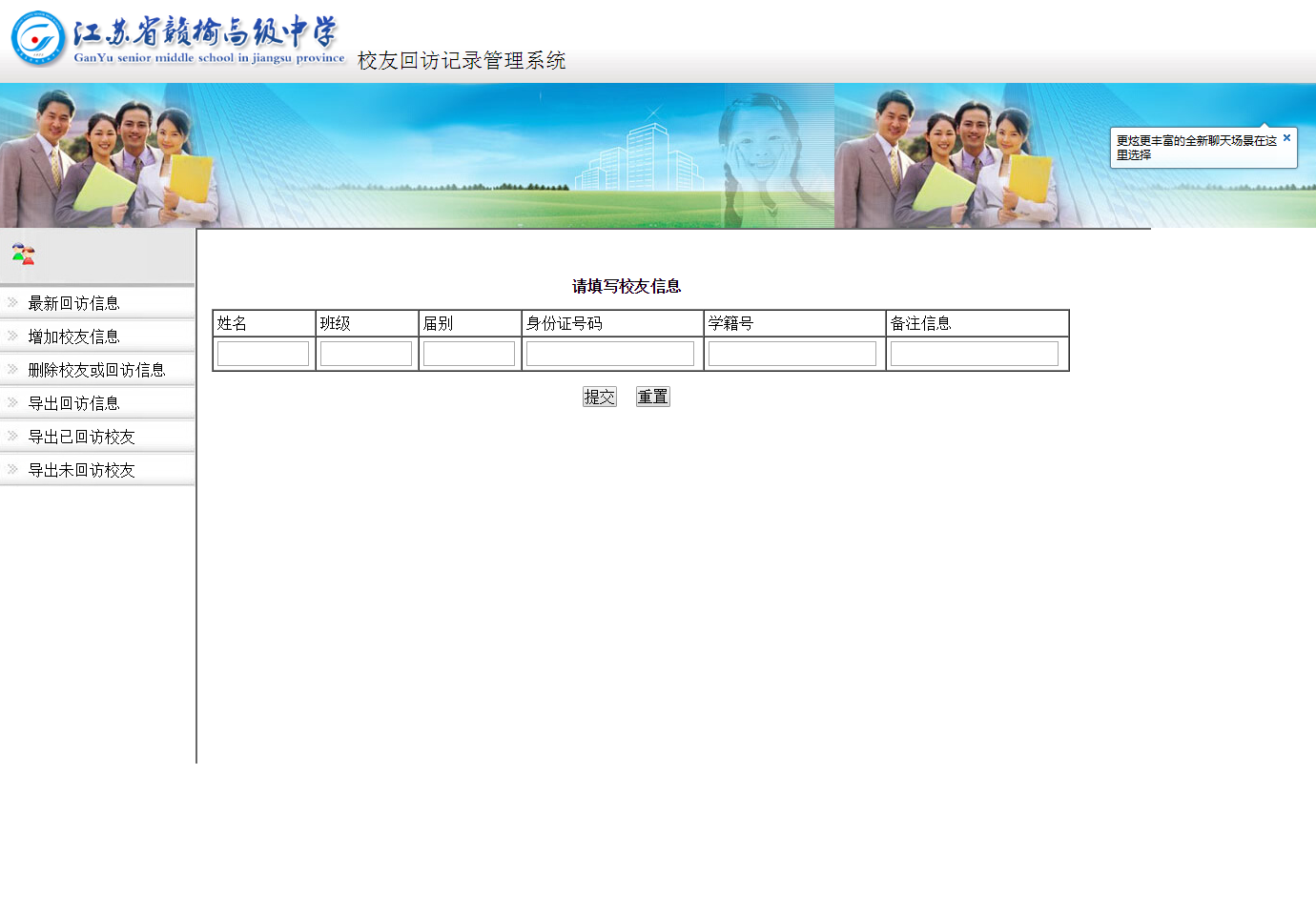Focus the 备注信息 input field
Screen dimensions: 1316x897
[975, 354]
